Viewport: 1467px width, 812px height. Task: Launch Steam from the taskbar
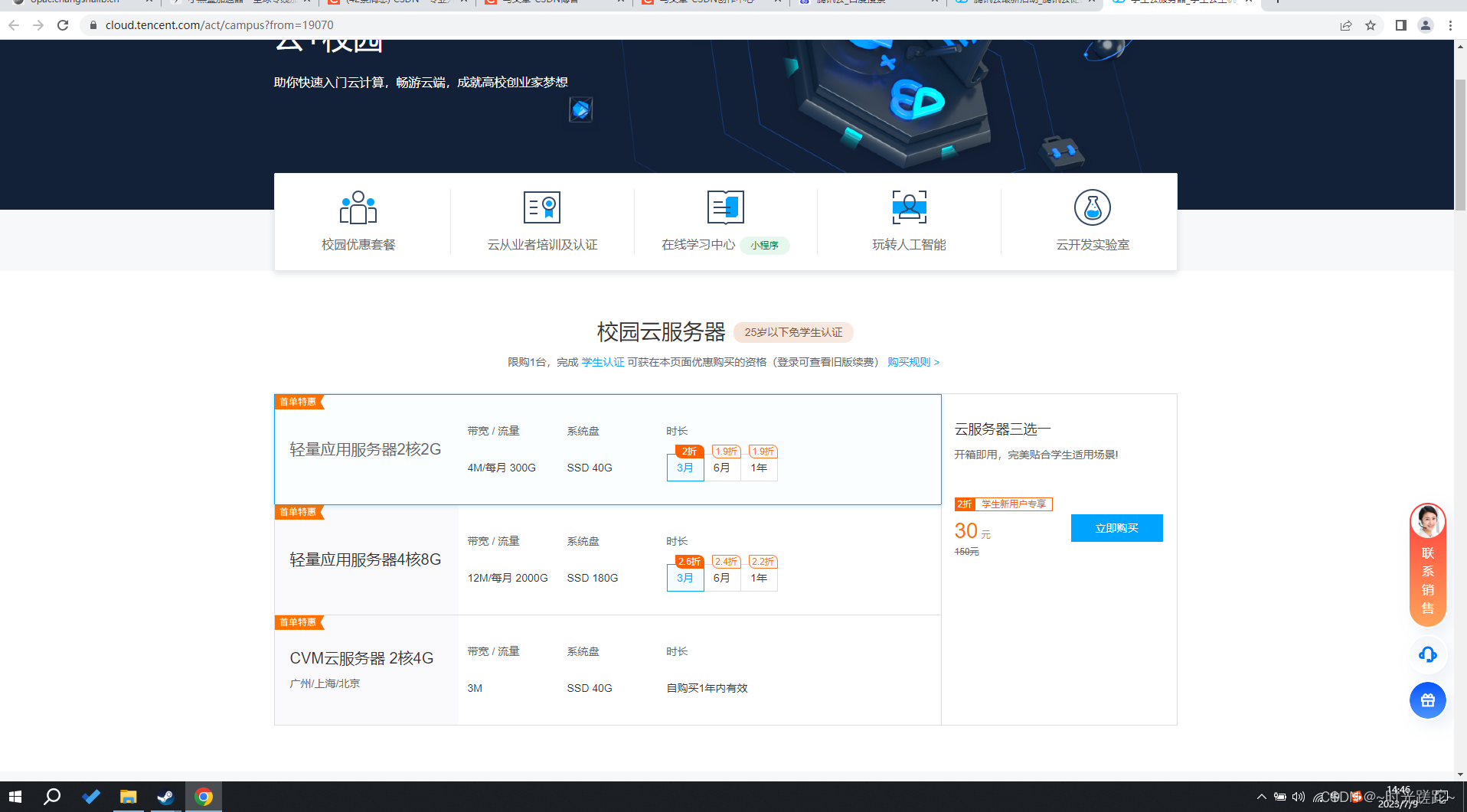pyautogui.click(x=165, y=797)
